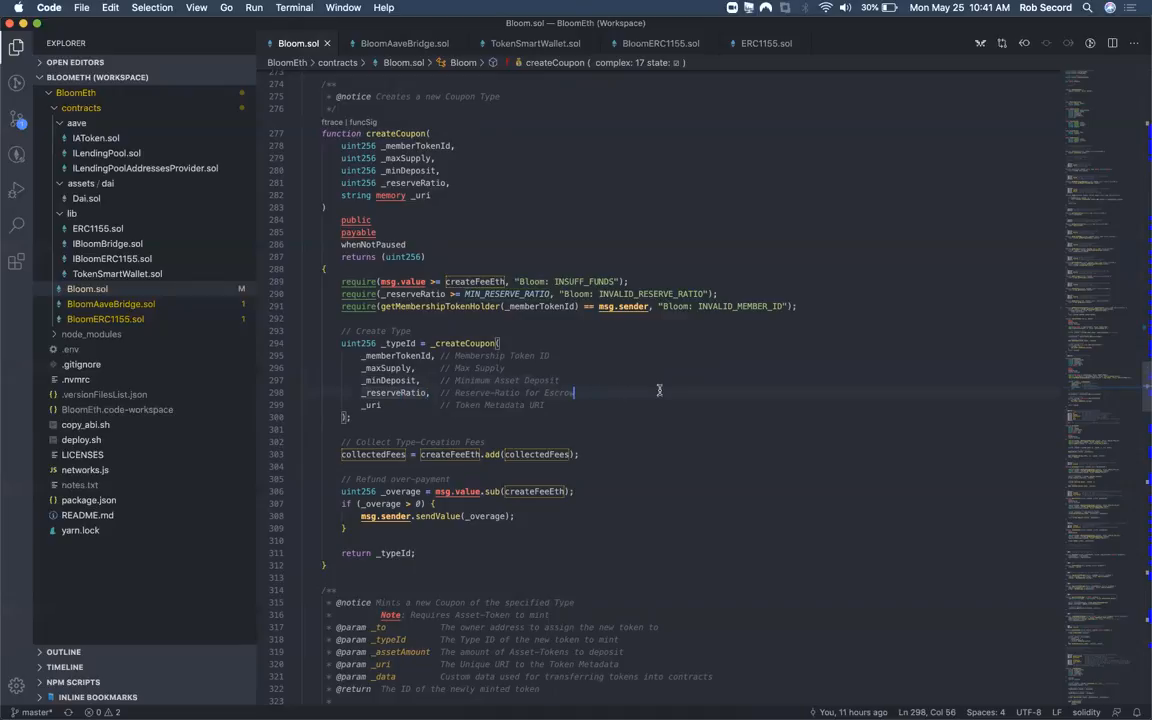Open macOS Spotlight search icon
Screen dimensions: 1152x720
click(1087, 7)
